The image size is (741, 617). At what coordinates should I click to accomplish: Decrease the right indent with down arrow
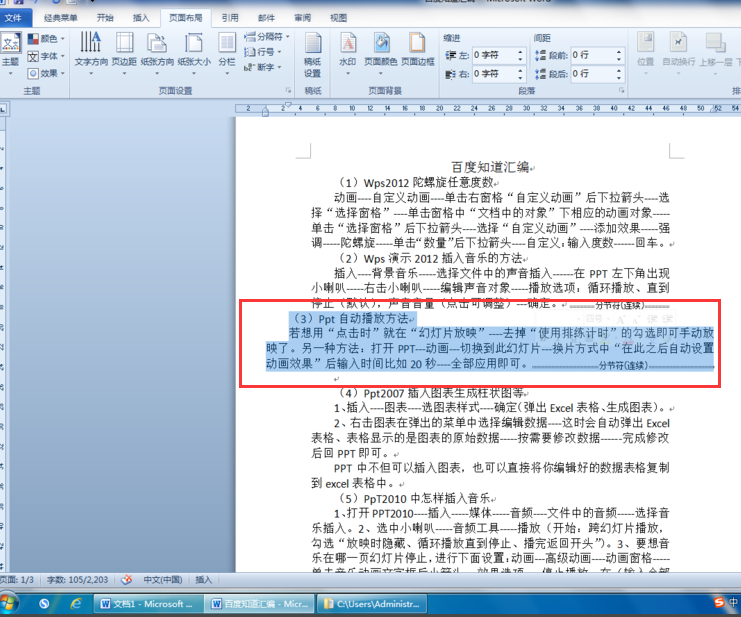(x=520, y=77)
